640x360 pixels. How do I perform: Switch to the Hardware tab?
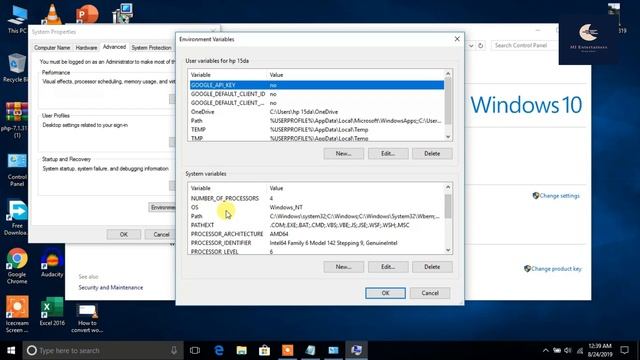click(x=87, y=48)
